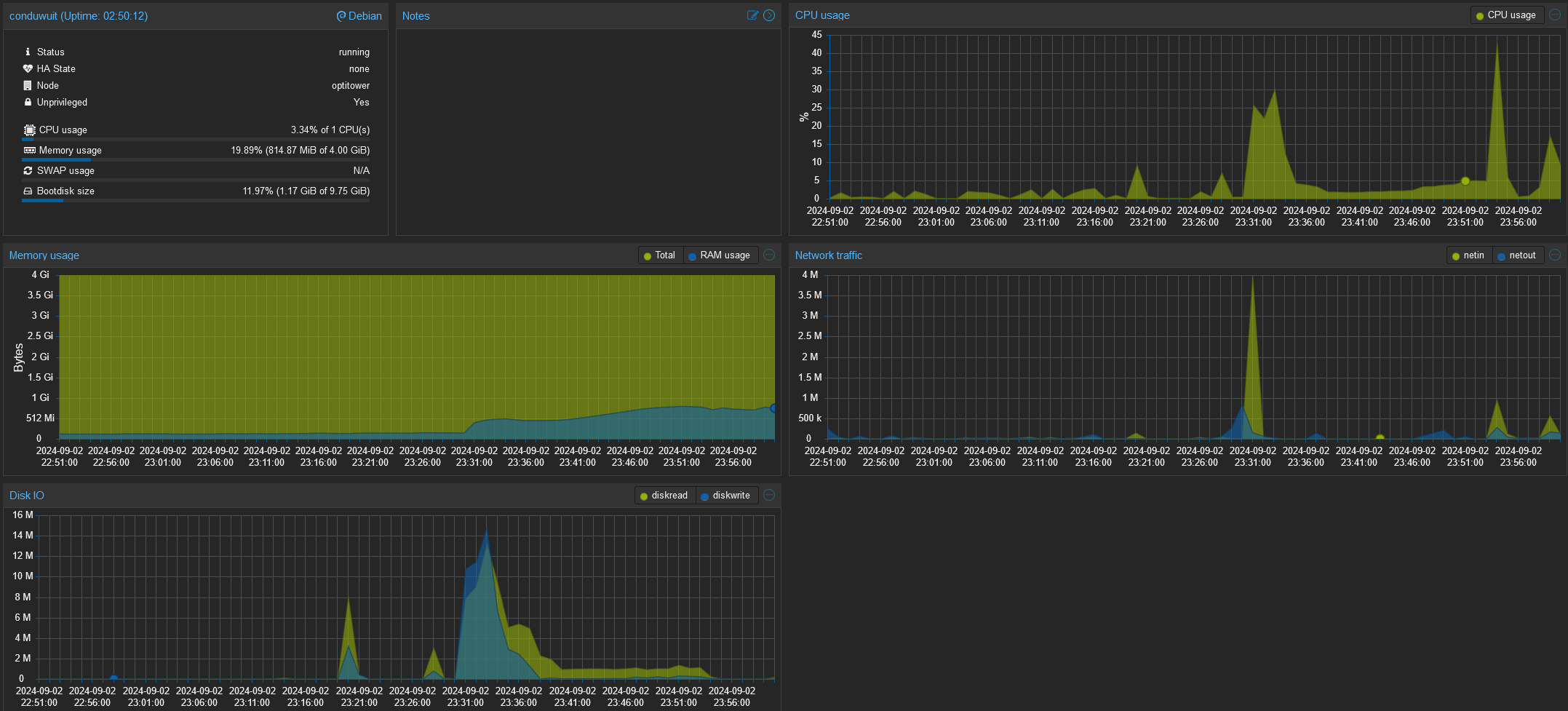Click the Memory usage progress bar
The height and width of the screenshot is (711, 1568).
(196, 159)
